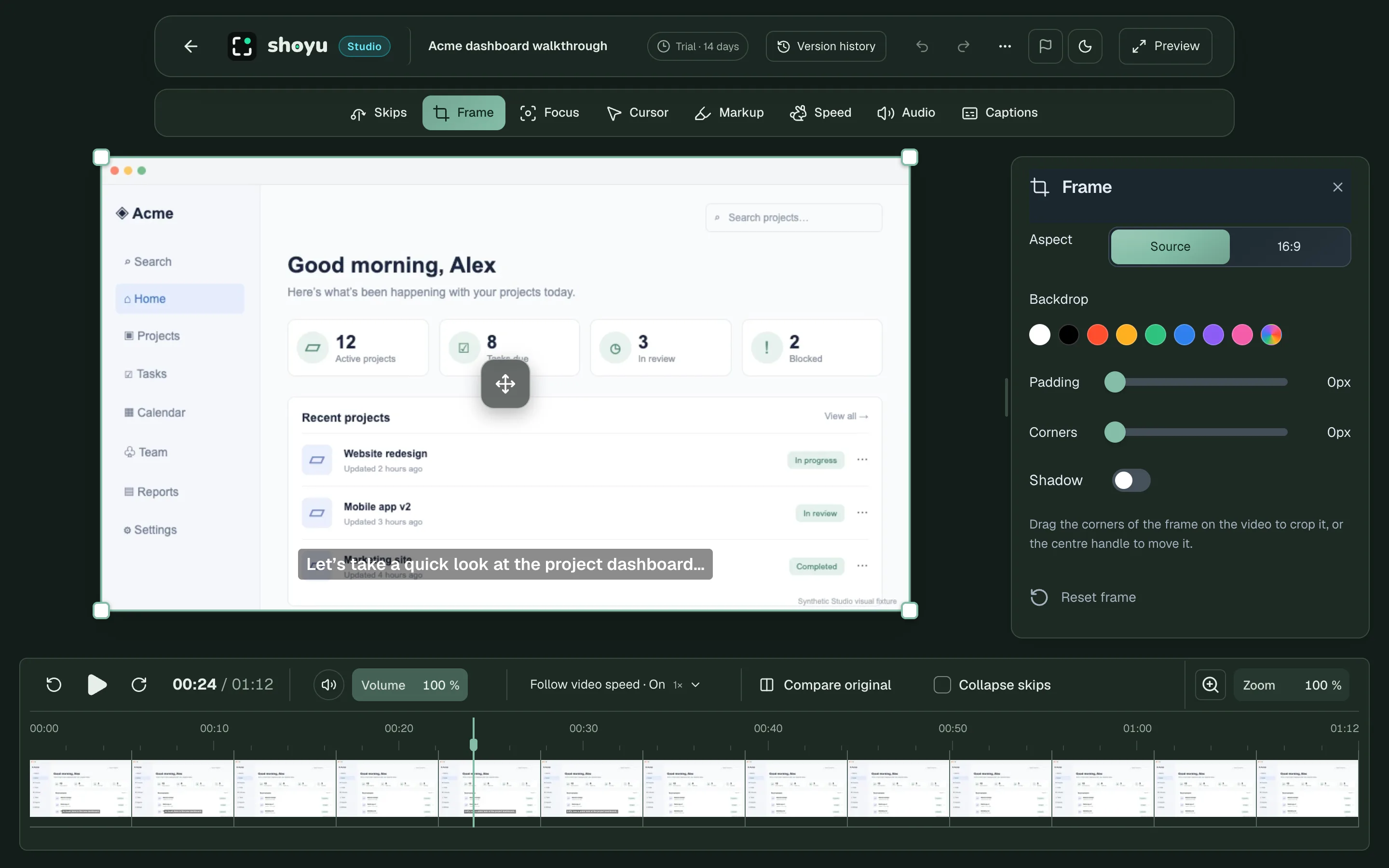Play the video

(96, 684)
